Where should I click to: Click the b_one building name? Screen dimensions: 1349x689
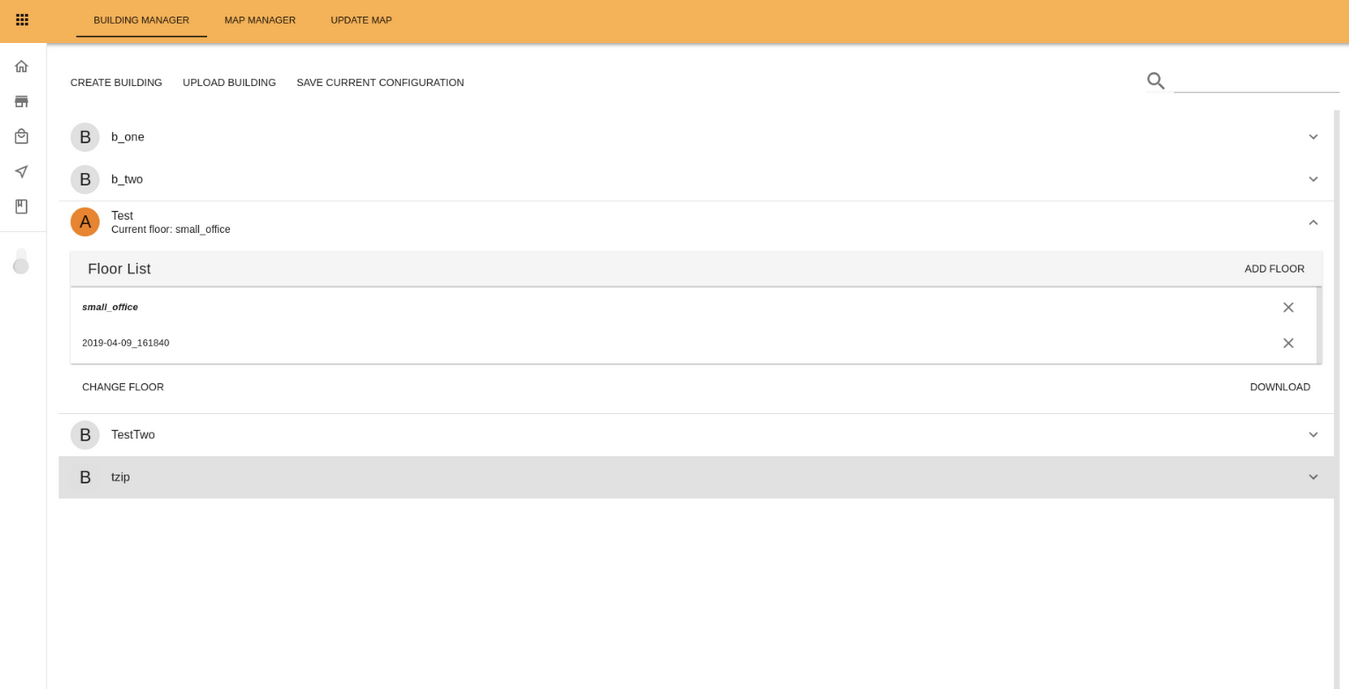[128, 137]
